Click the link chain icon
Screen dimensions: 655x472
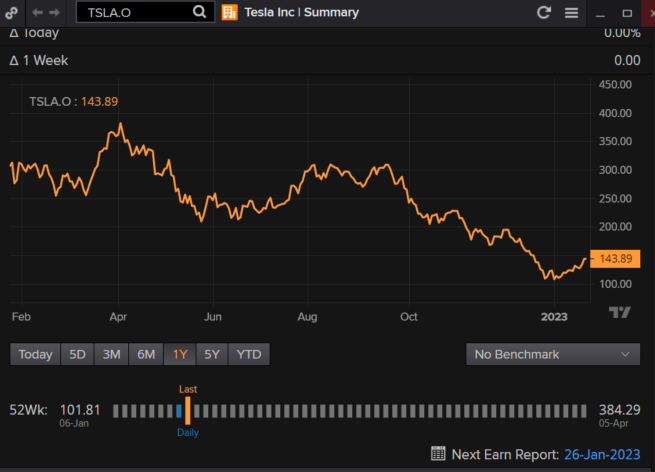(x=11, y=13)
